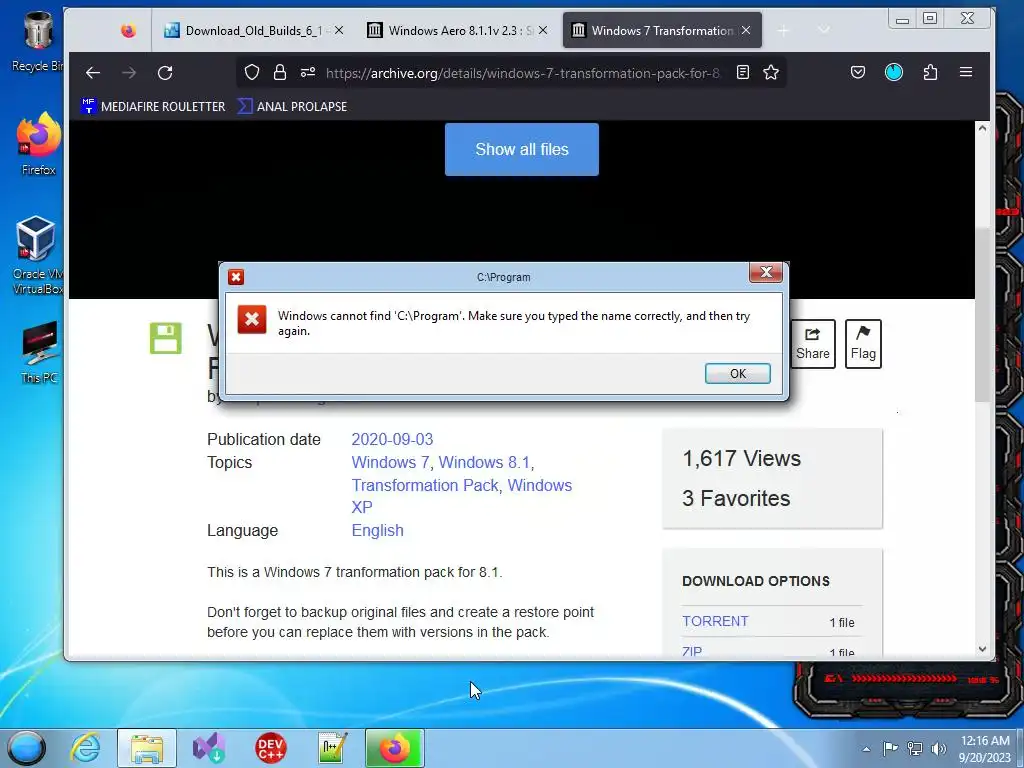Open the Recycle Bin desktop icon
Image resolution: width=1024 pixels, height=768 pixels.
coord(37,42)
